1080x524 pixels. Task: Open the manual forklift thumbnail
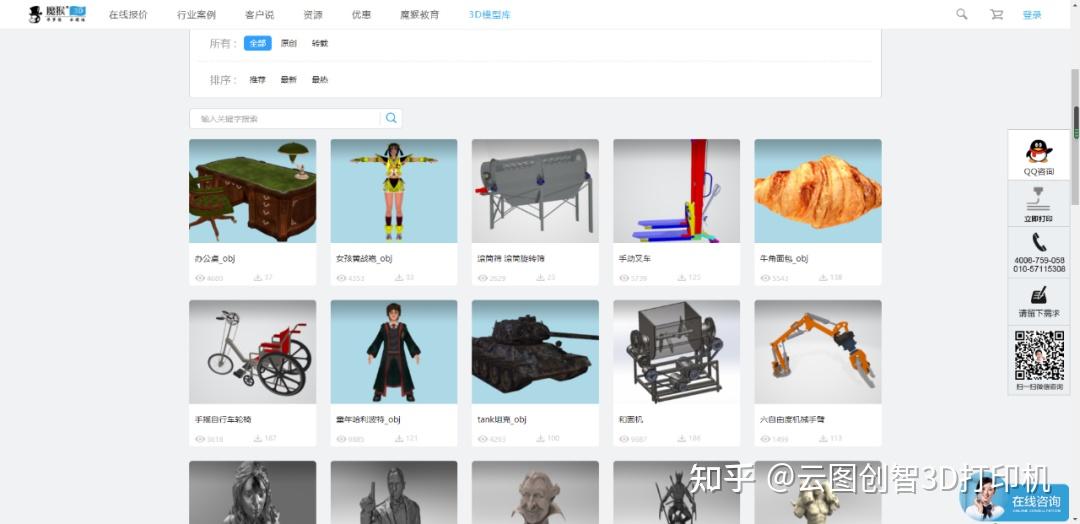pyautogui.click(x=676, y=191)
